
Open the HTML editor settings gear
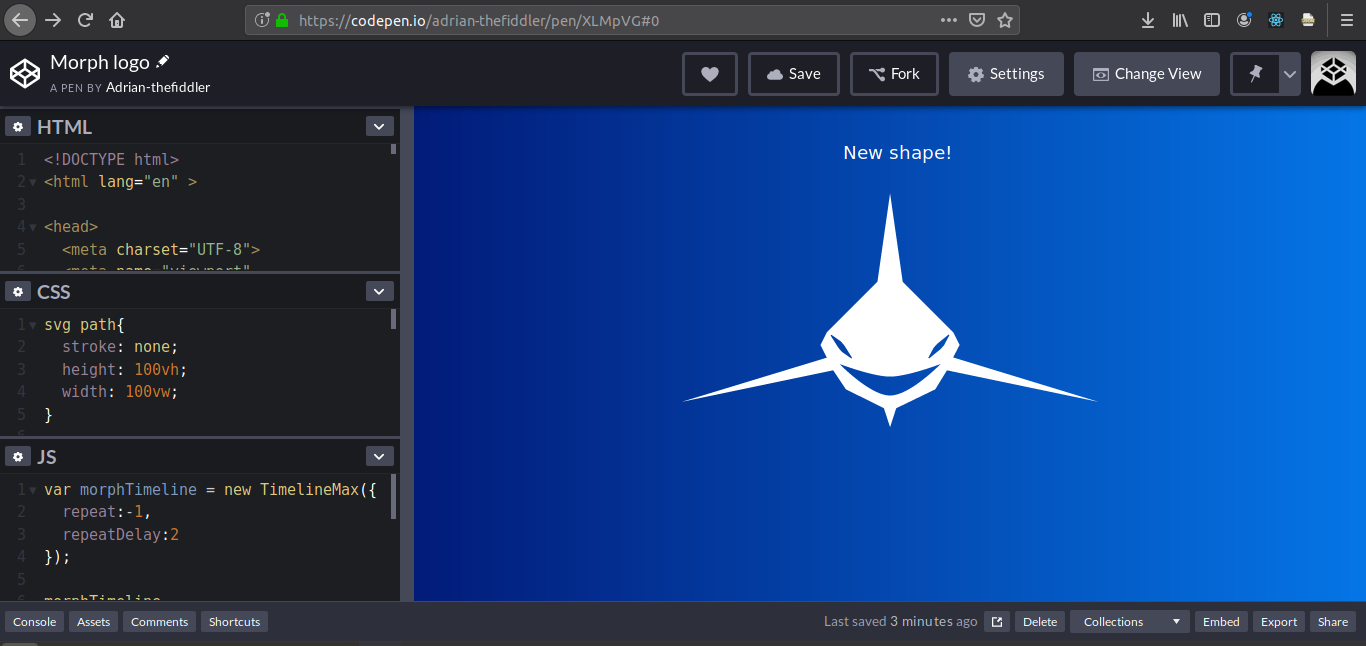pyautogui.click(x=18, y=126)
